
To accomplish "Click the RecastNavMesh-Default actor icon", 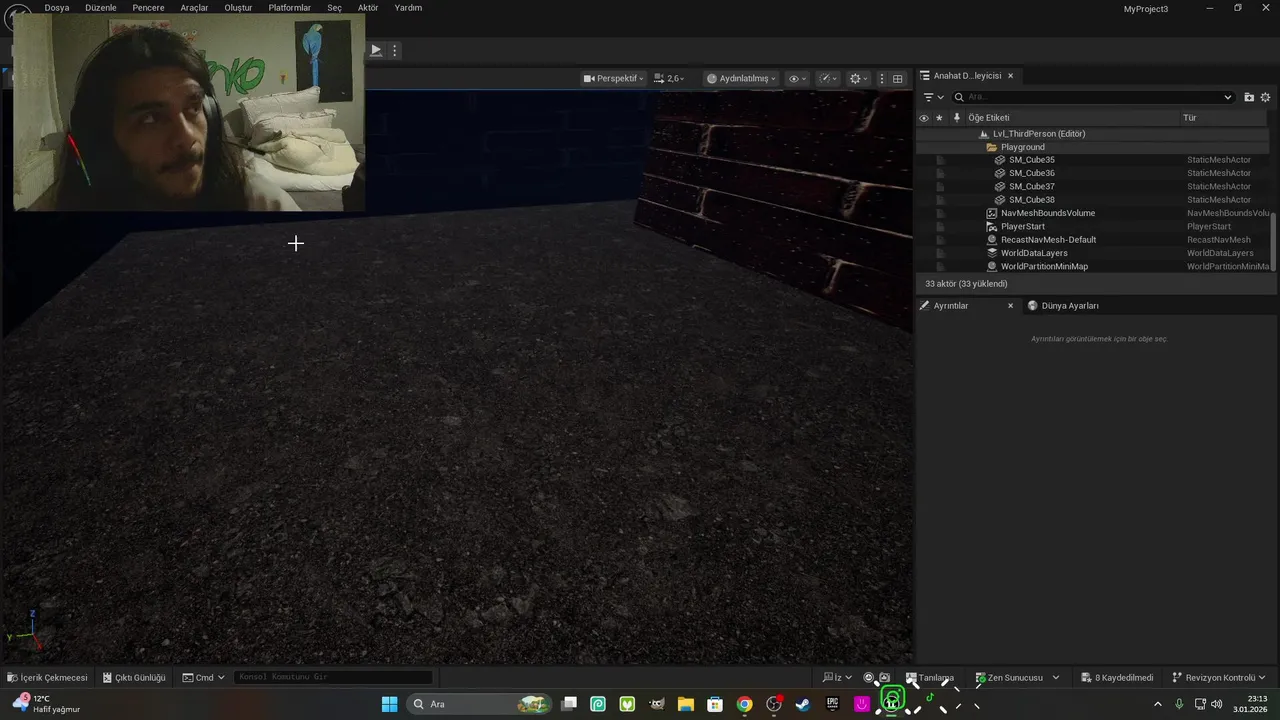I will pyautogui.click(x=992, y=240).
